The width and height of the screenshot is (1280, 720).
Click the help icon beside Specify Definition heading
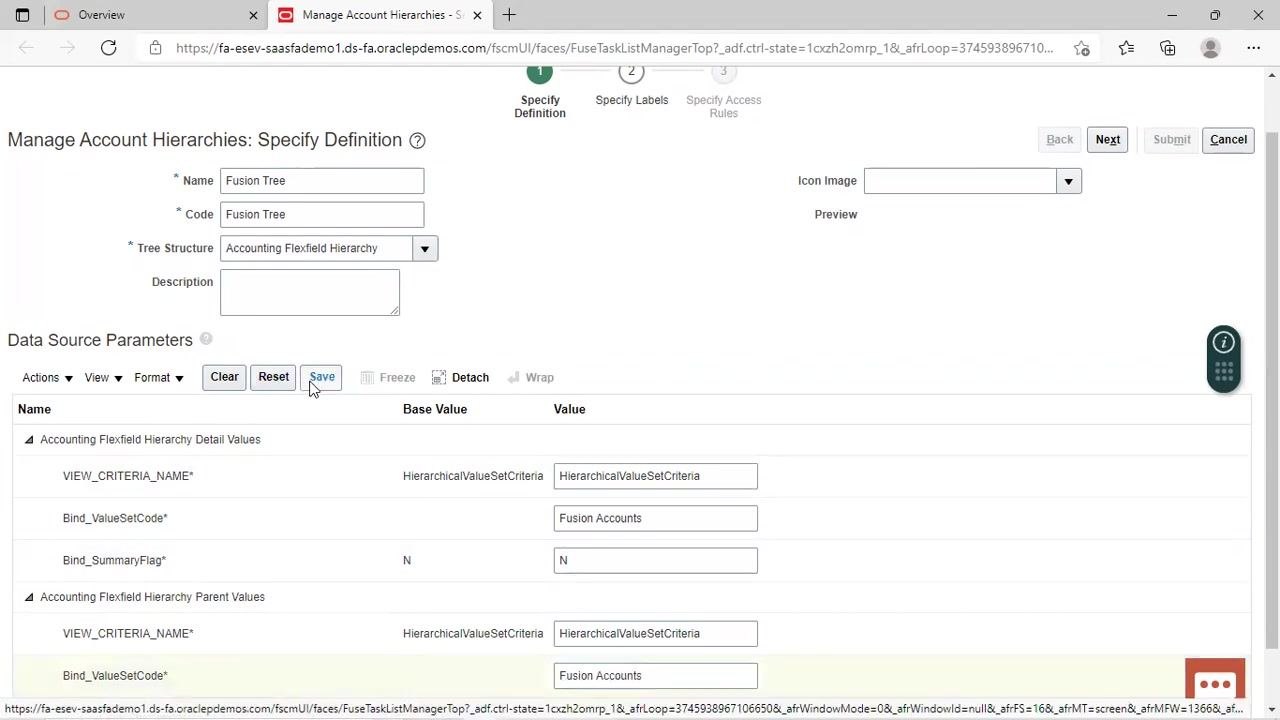click(418, 141)
